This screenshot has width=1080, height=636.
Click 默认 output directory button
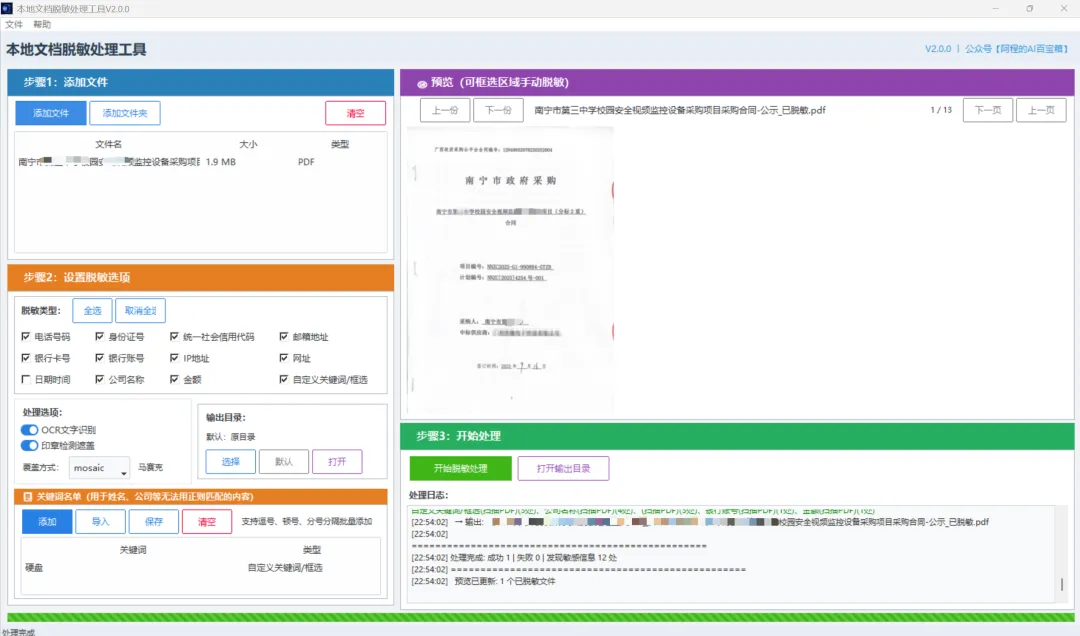click(284, 462)
